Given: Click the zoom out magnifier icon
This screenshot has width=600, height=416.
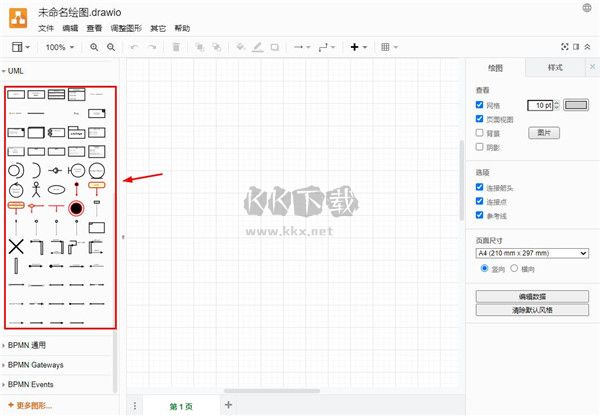Looking at the screenshot, I should tap(111, 47).
